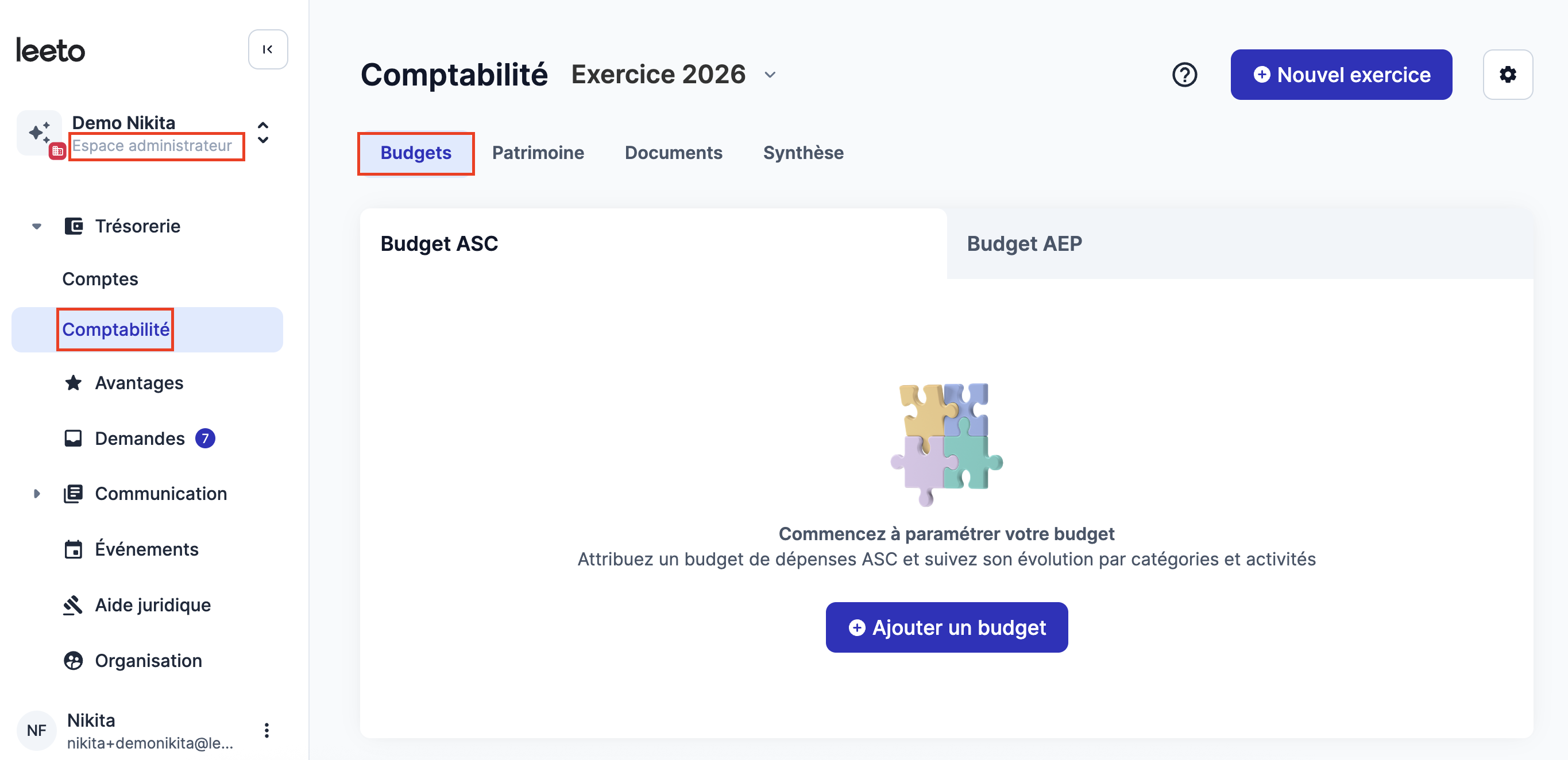Collapse the sidebar with the arrow button

pos(268,49)
